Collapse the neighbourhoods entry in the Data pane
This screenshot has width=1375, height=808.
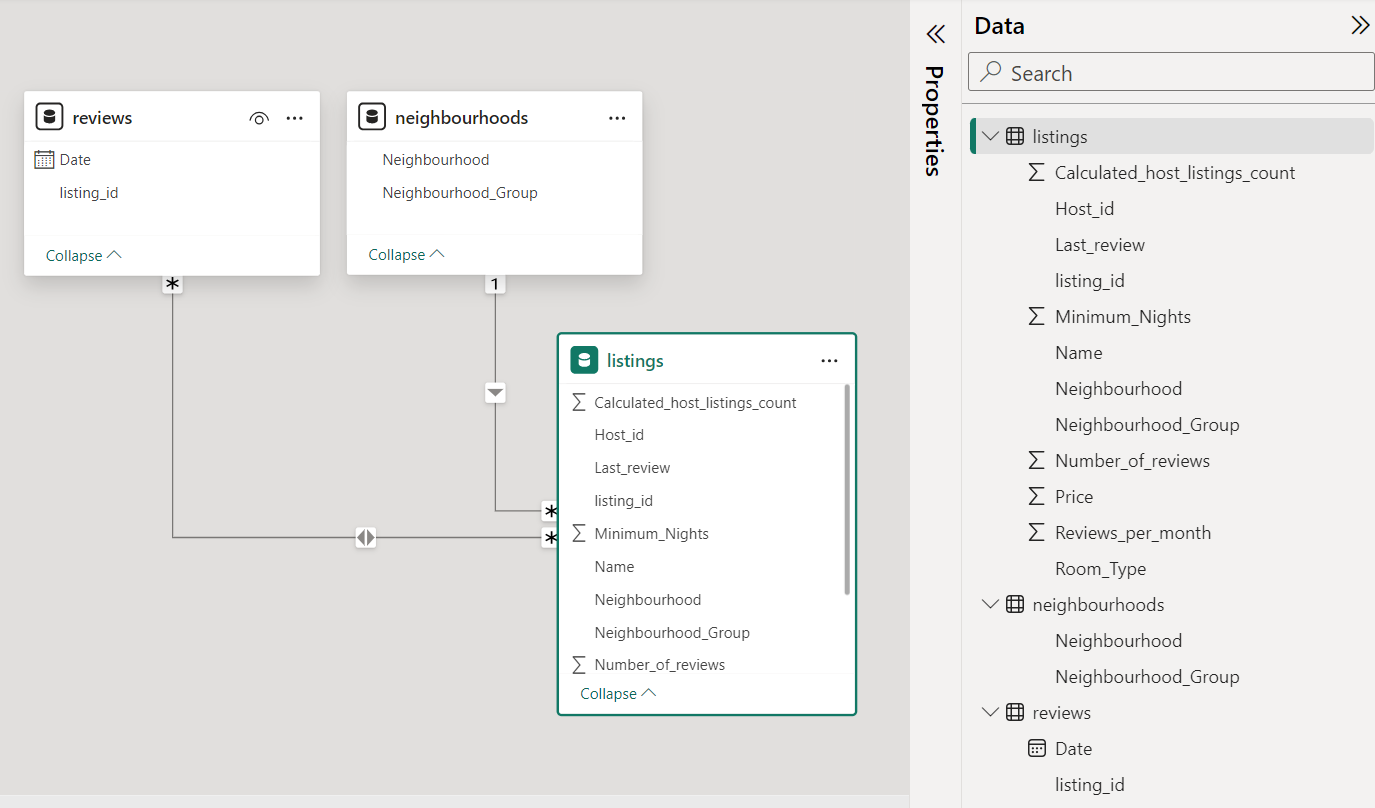click(990, 604)
